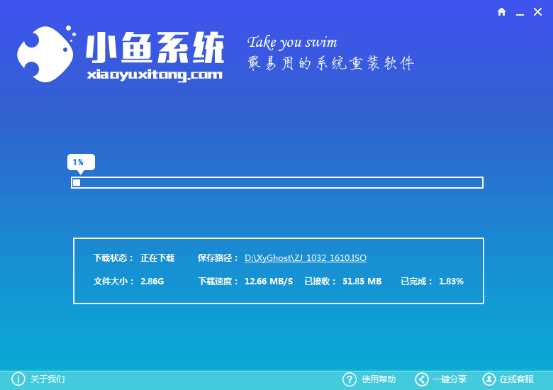Click the 小鱼系统 title text
The height and width of the screenshot is (390, 553).
click(x=155, y=48)
